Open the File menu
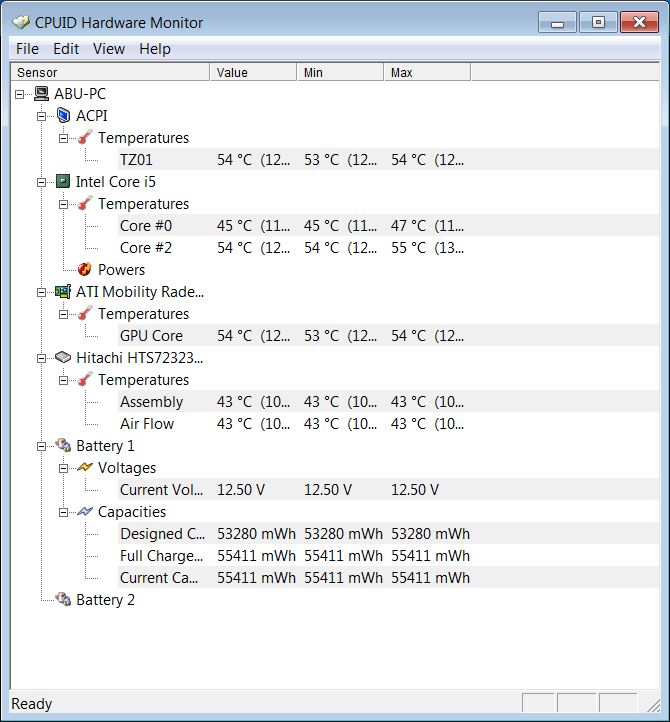The height and width of the screenshot is (722, 670). 27,48
